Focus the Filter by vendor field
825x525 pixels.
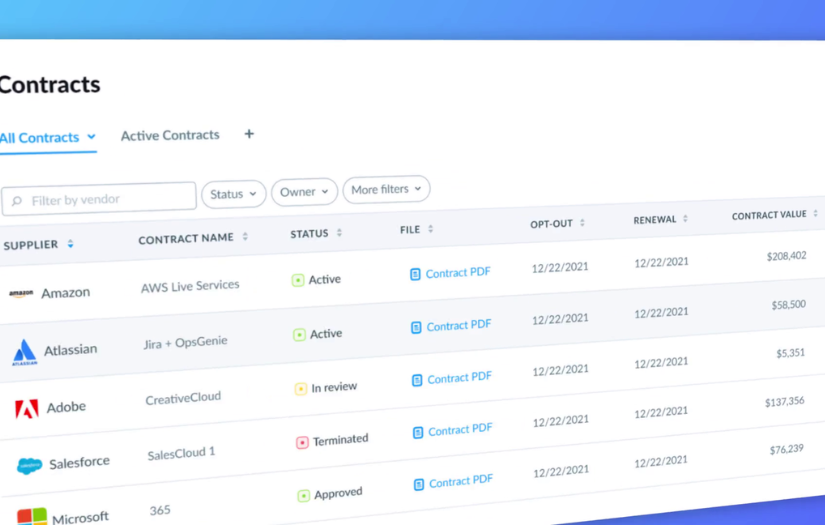click(99, 199)
